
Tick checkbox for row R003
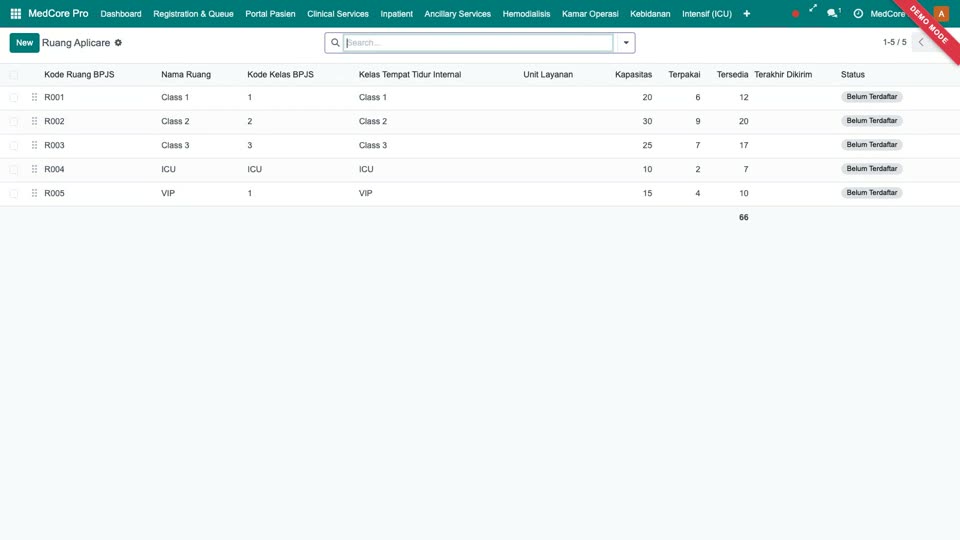click(13, 145)
